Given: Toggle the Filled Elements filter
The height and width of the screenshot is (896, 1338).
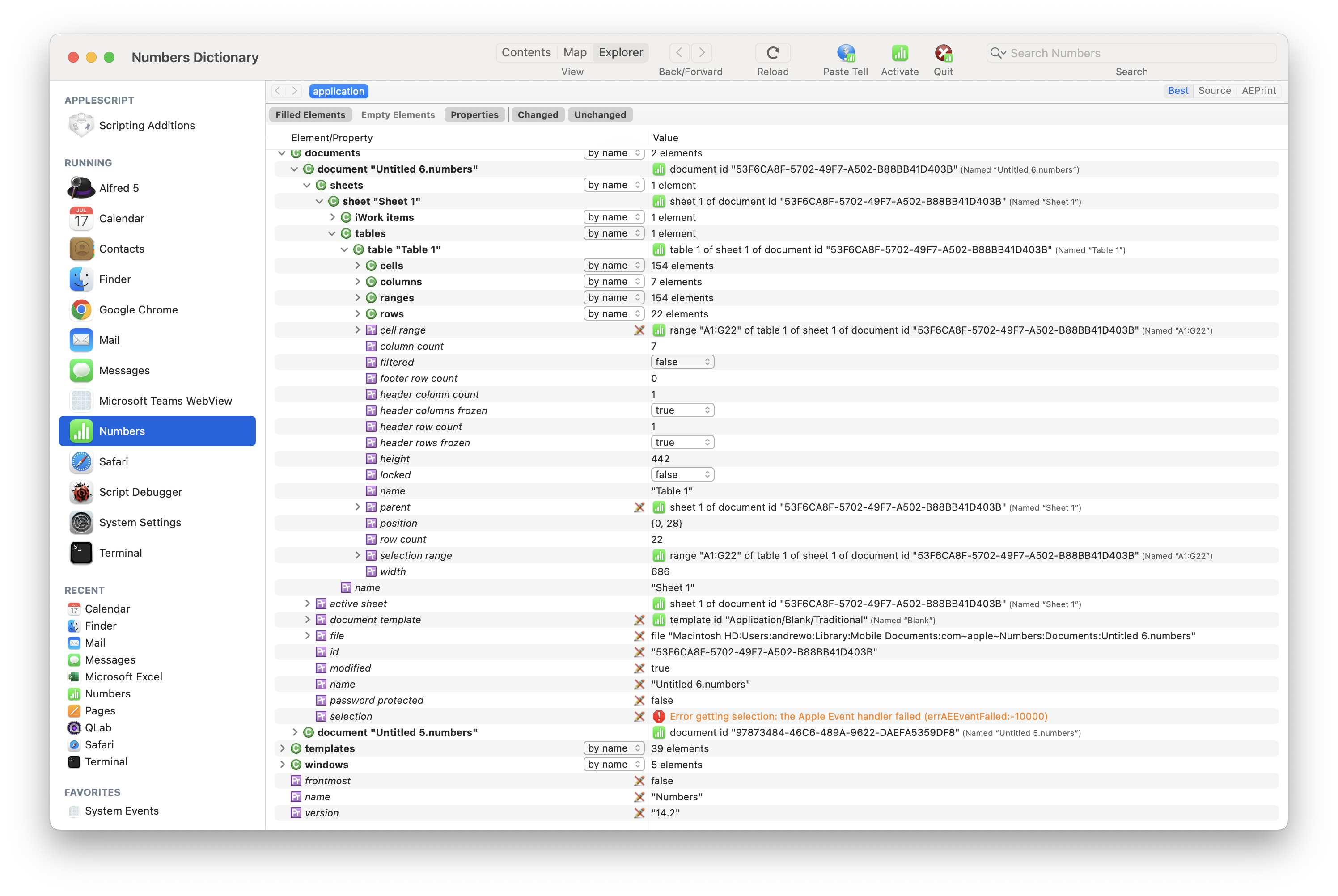Looking at the screenshot, I should [310, 115].
